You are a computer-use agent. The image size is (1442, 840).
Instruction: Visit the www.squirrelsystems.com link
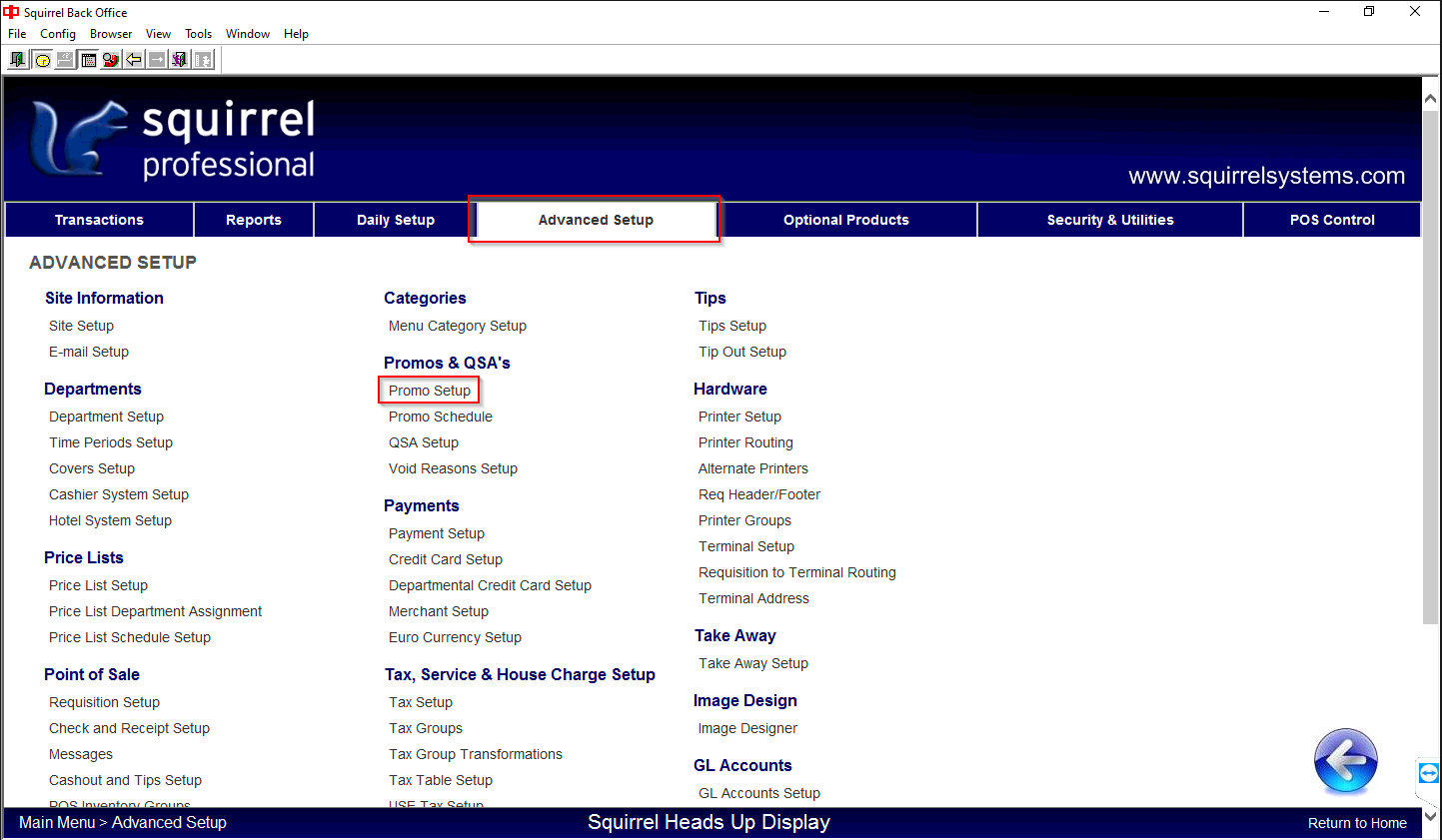pyautogui.click(x=1266, y=176)
